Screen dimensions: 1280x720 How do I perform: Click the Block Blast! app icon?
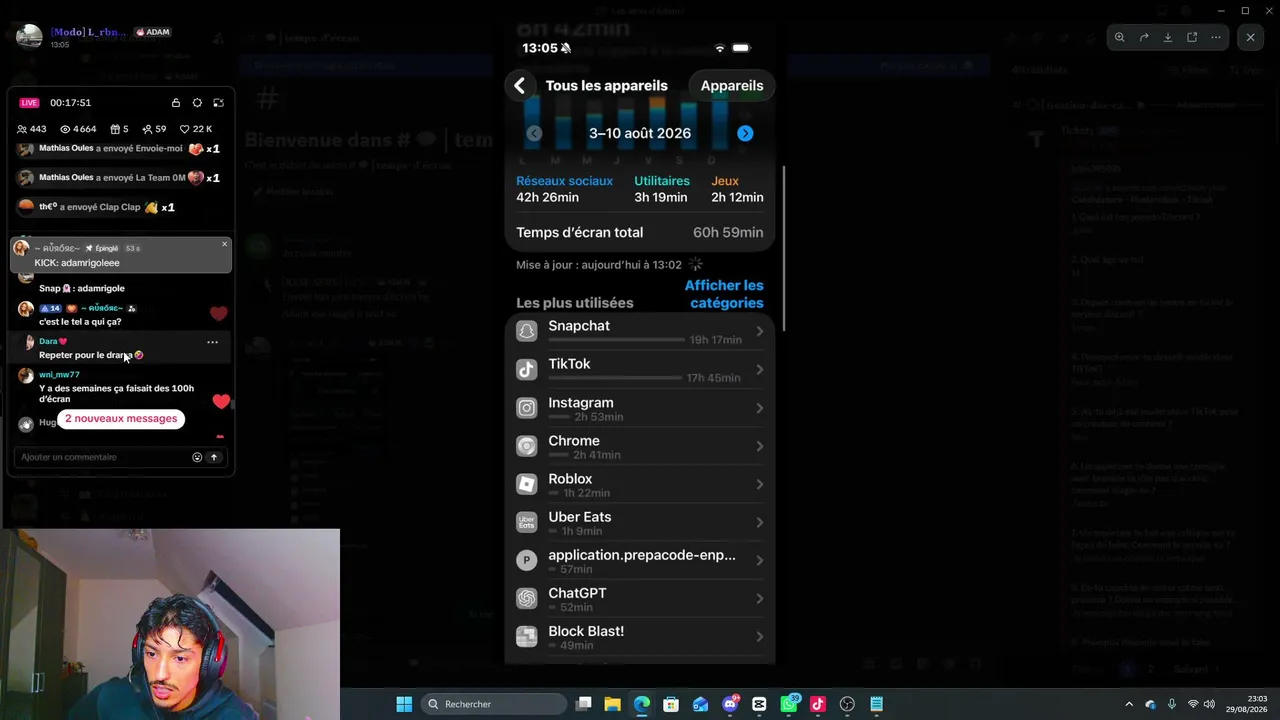[x=527, y=636]
